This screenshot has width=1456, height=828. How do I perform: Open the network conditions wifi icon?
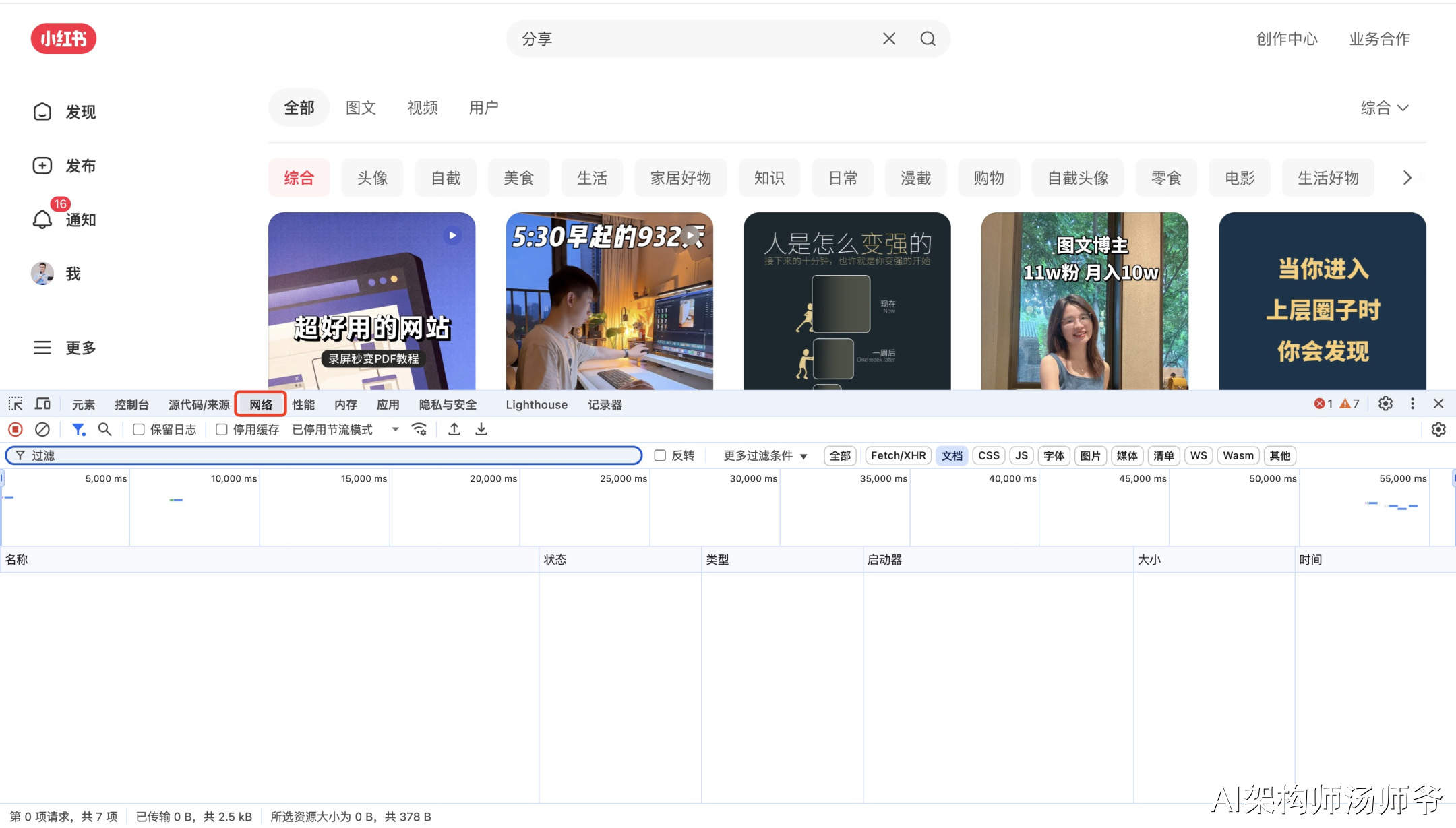point(419,429)
